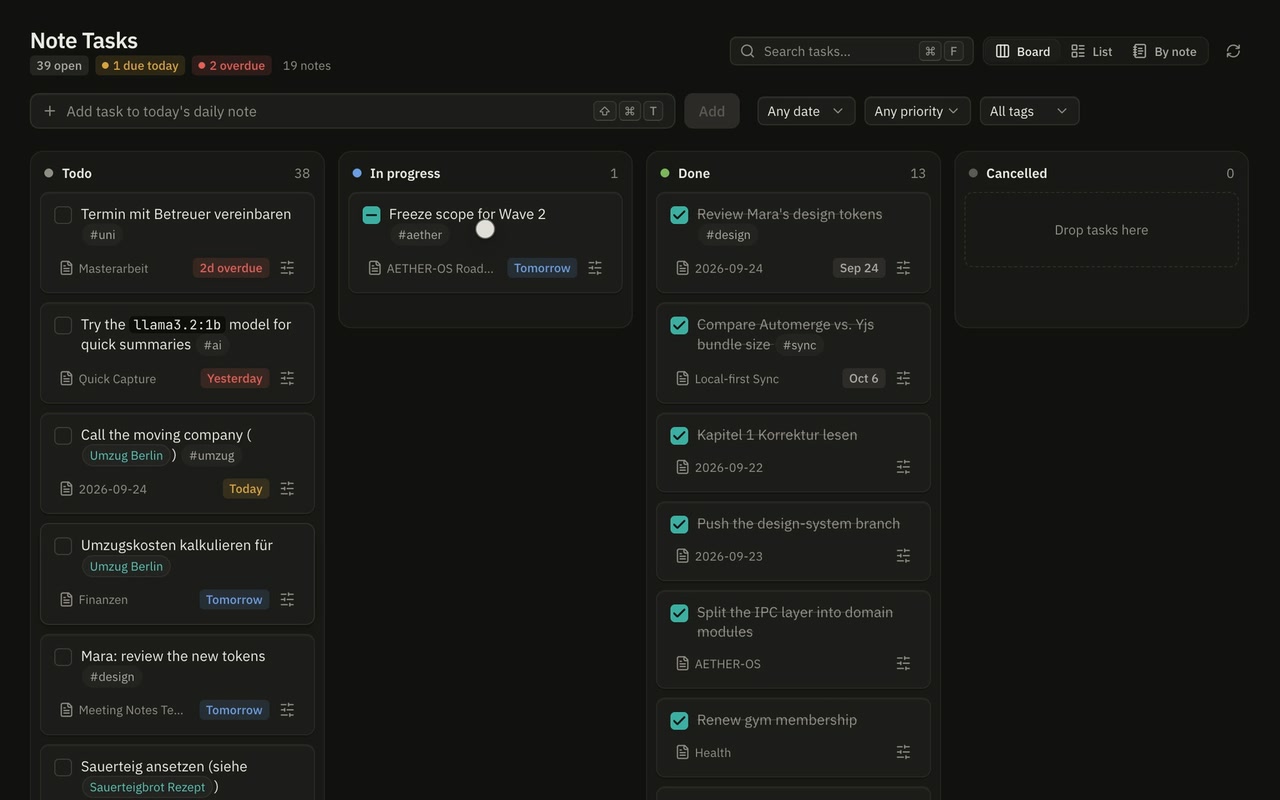Open the Sauerteigbrot Rezept note link

(147, 787)
